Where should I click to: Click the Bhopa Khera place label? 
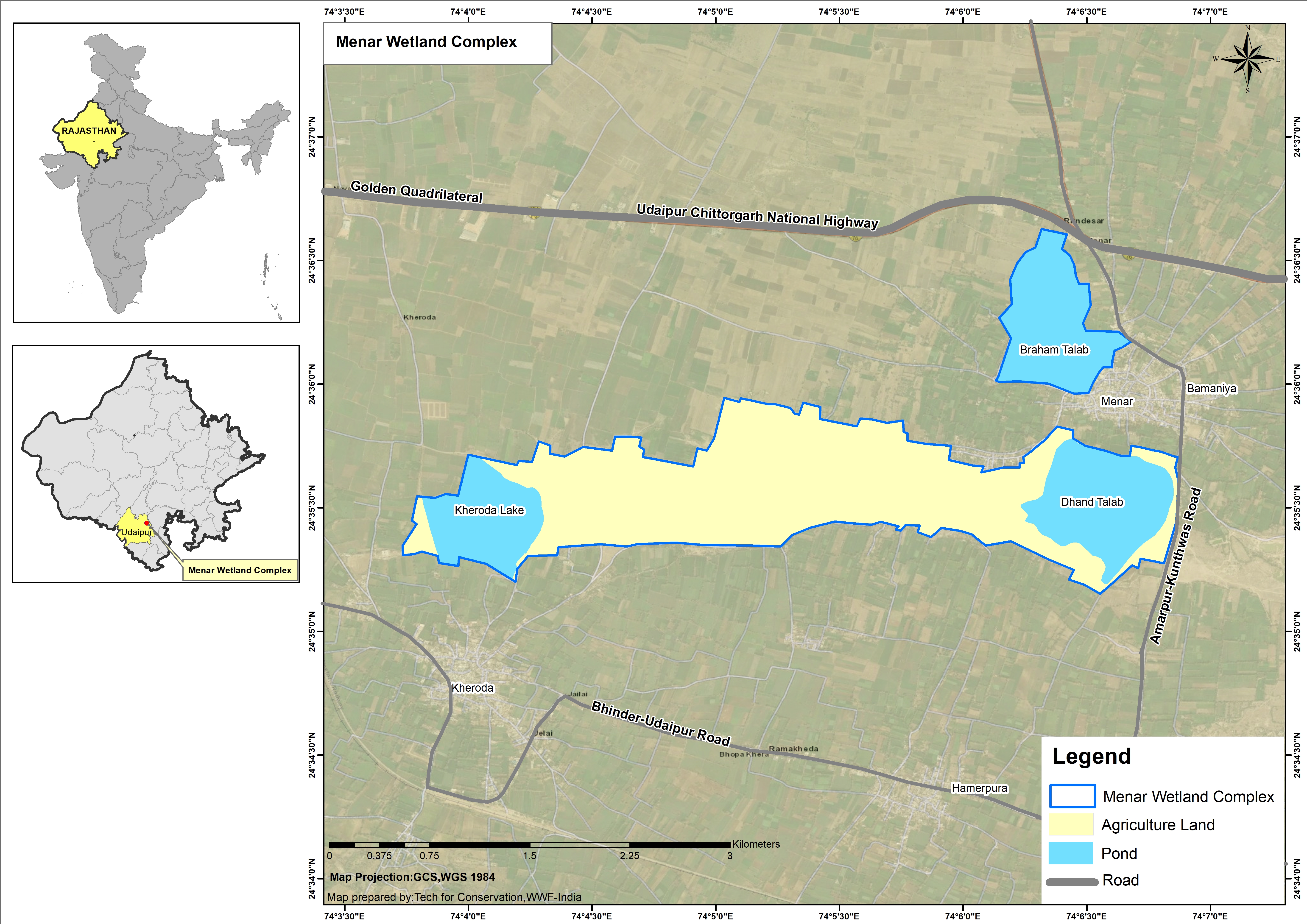(x=743, y=754)
